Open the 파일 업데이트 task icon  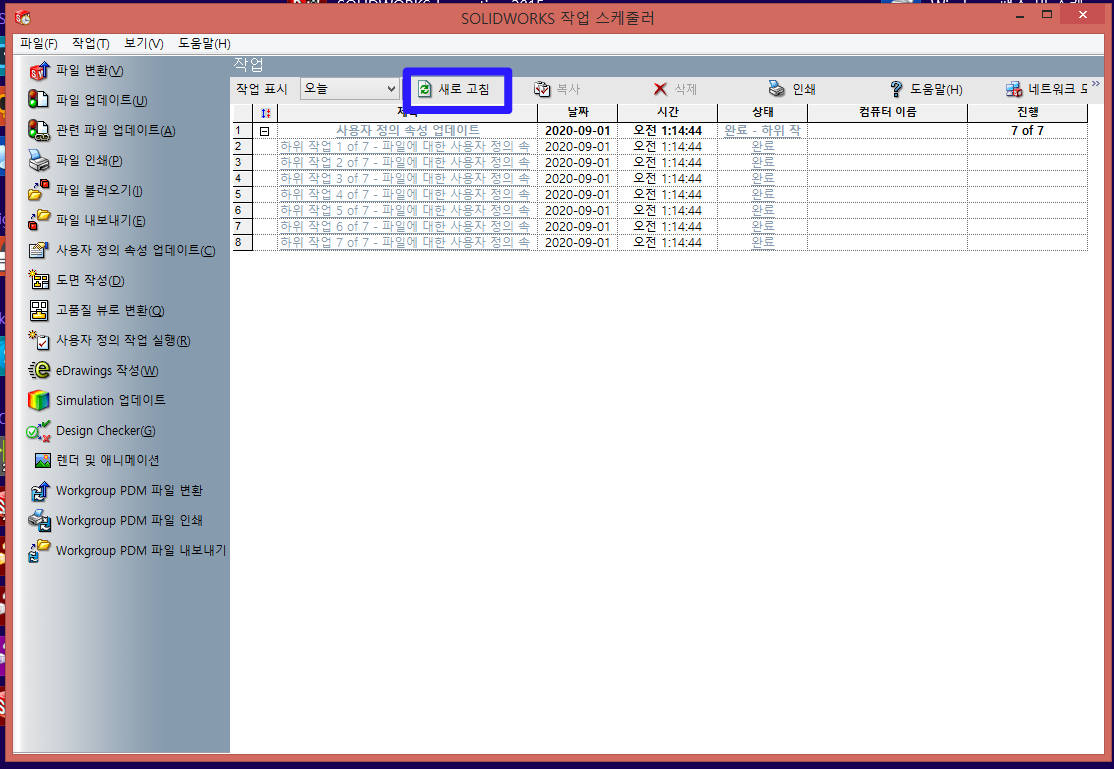(38, 100)
